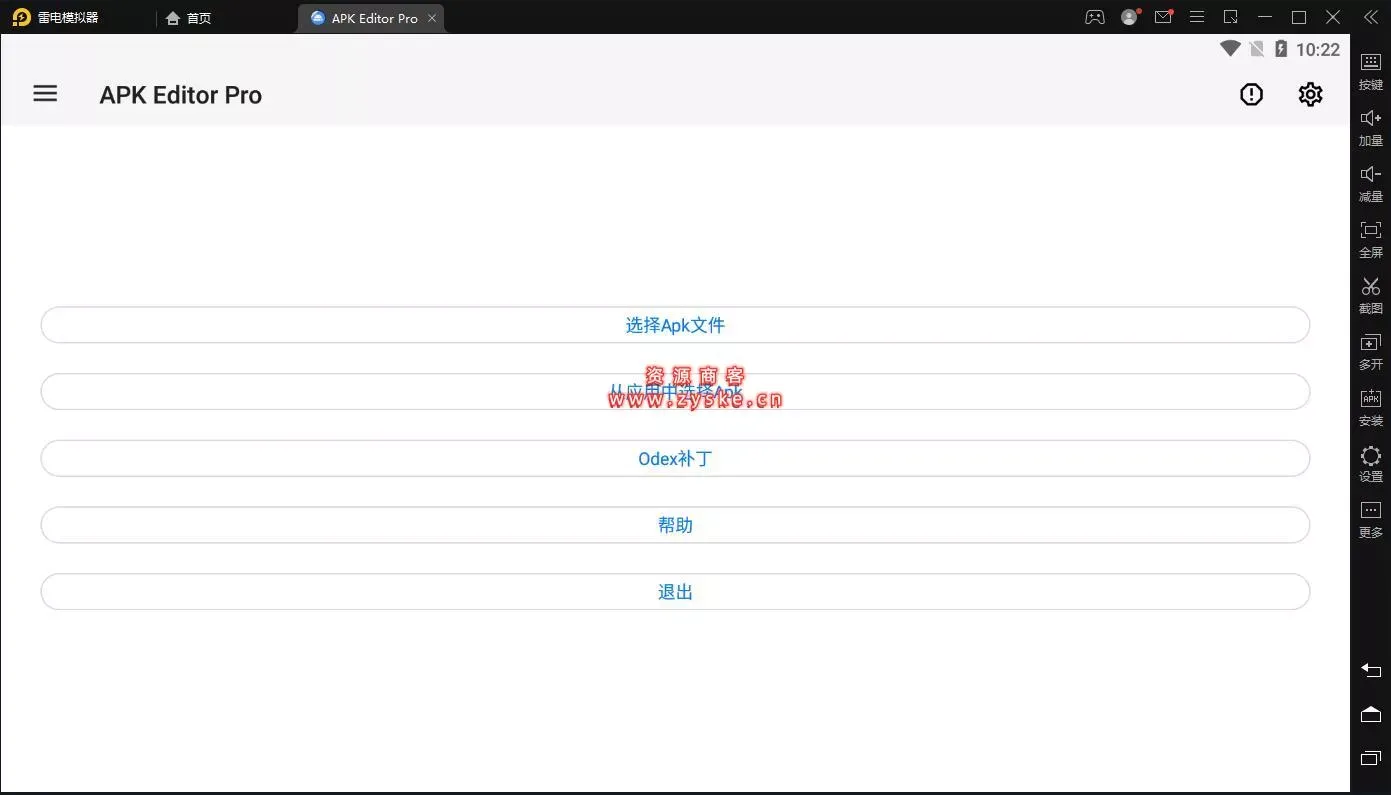Screen dimensions: 1391x795
Task: Click 选择Apk文件 button
Action: point(675,325)
